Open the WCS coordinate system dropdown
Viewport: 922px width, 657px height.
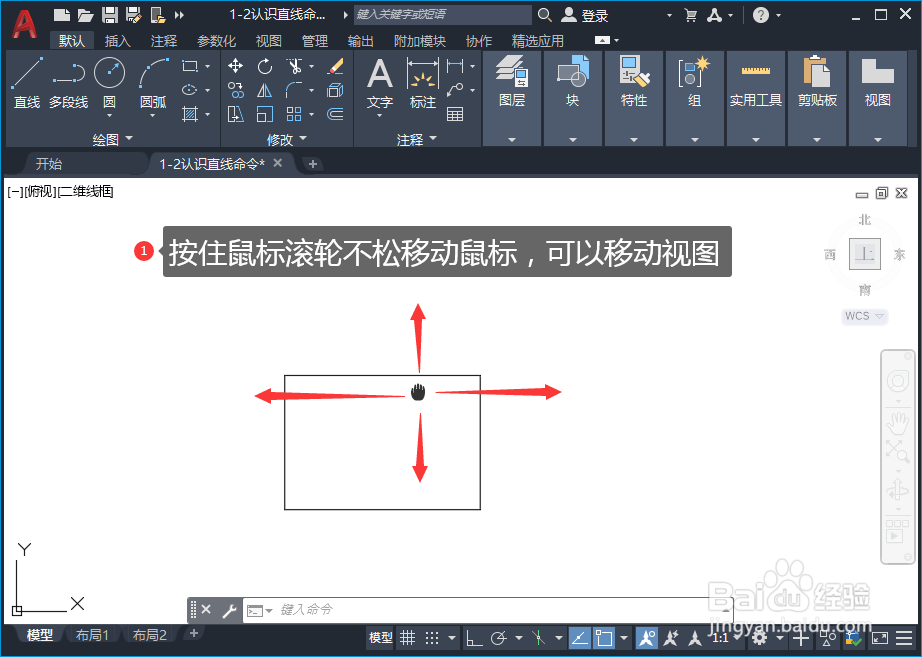864,316
